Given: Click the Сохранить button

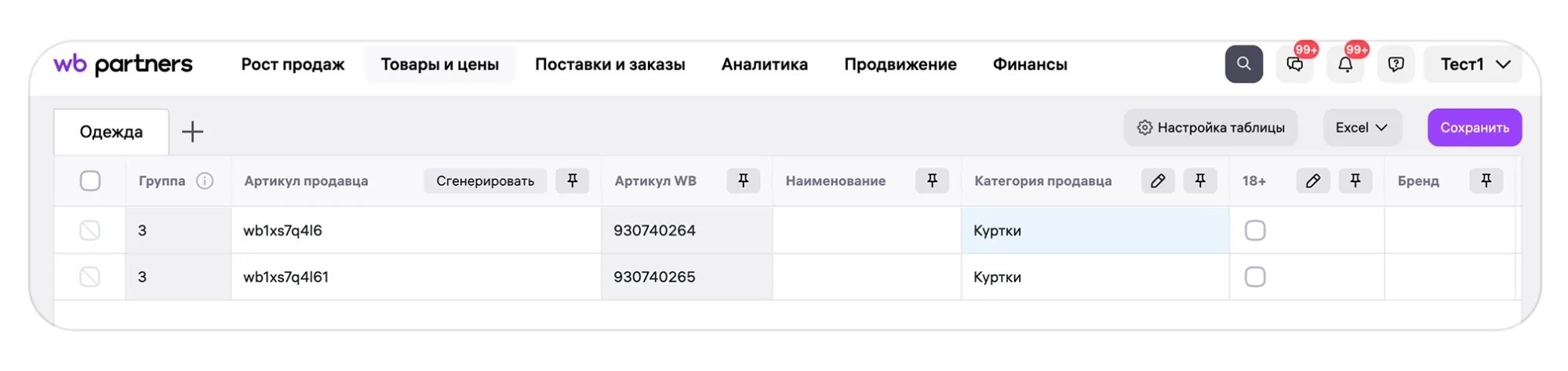Looking at the screenshot, I should tap(1475, 127).
